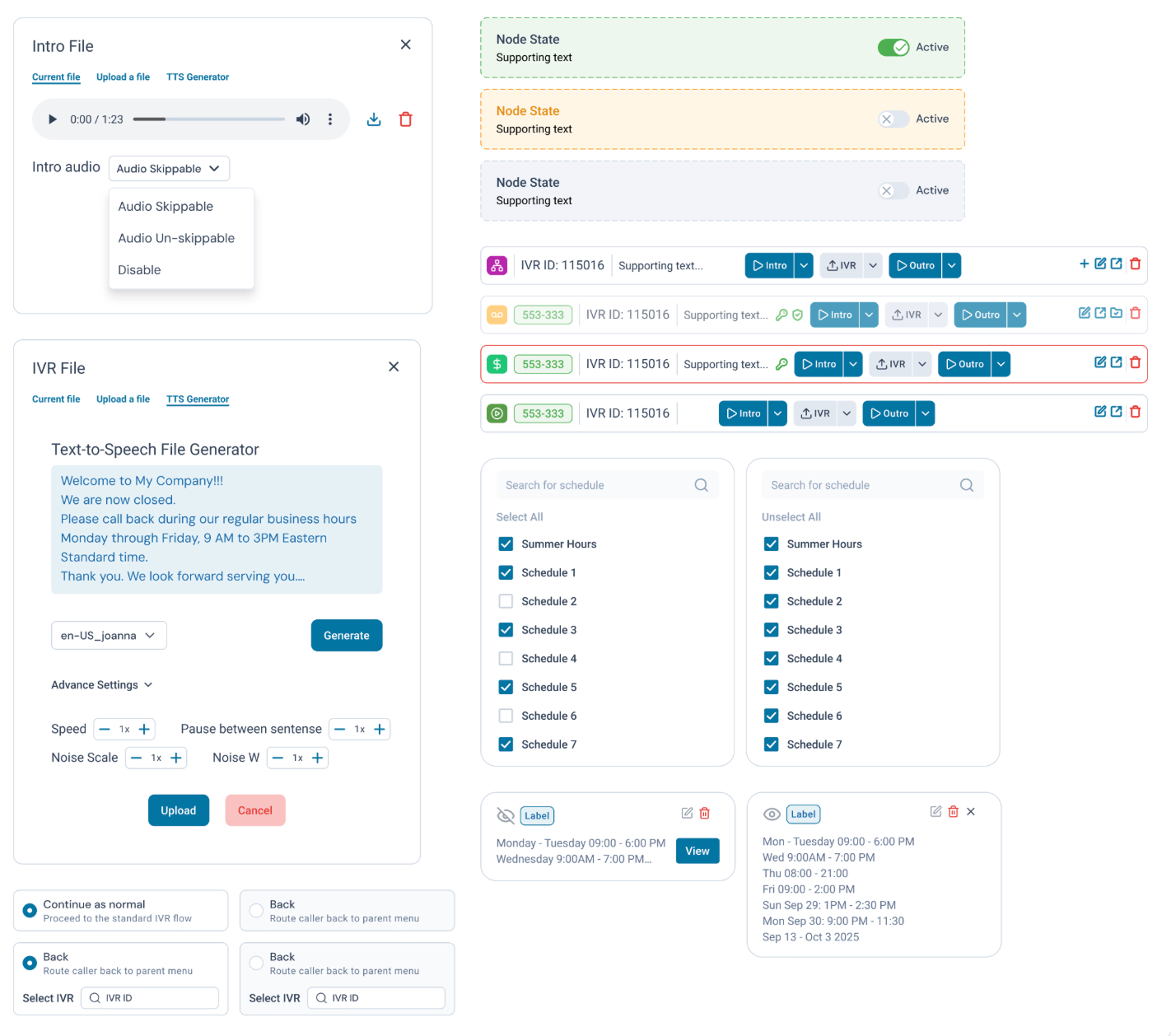The width and height of the screenshot is (1171, 1036).
Task: Open the TTS Generator tab in Intro File
Action: (198, 77)
